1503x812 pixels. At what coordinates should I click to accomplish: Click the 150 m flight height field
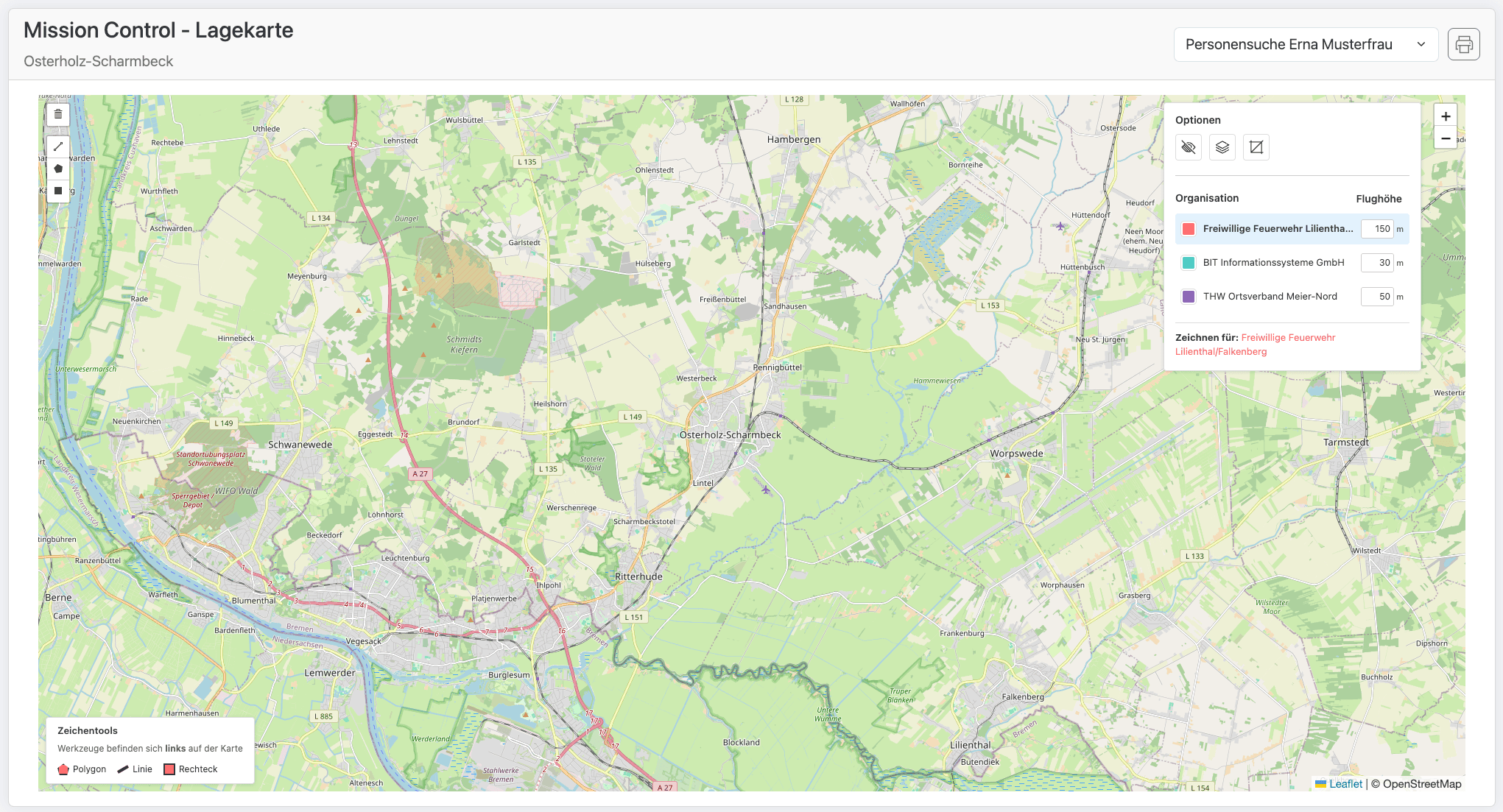(x=1377, y=229)
